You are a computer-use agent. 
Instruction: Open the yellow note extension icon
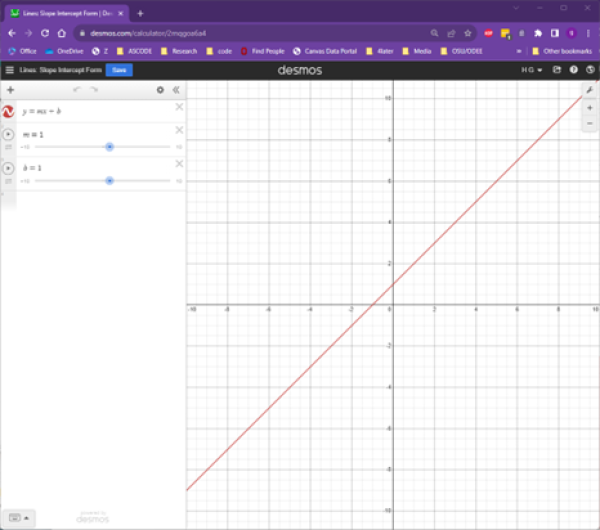(505, 34)
